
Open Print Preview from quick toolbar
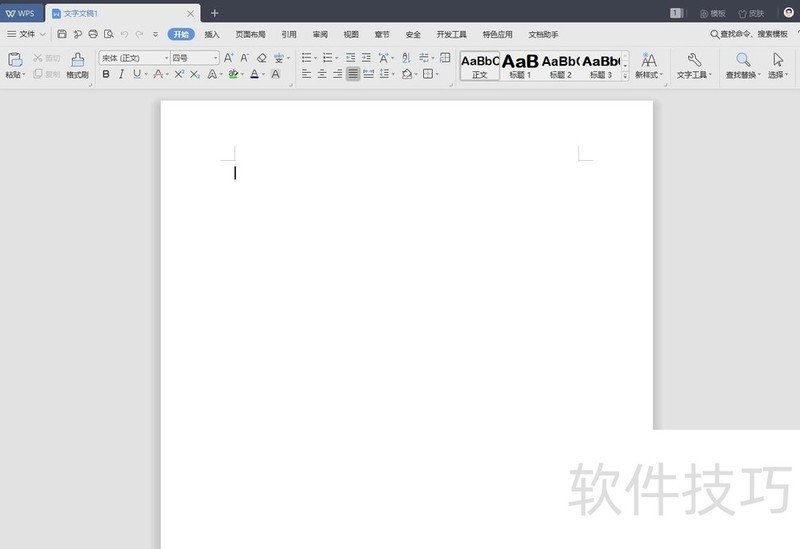click(x=109, y=34)
